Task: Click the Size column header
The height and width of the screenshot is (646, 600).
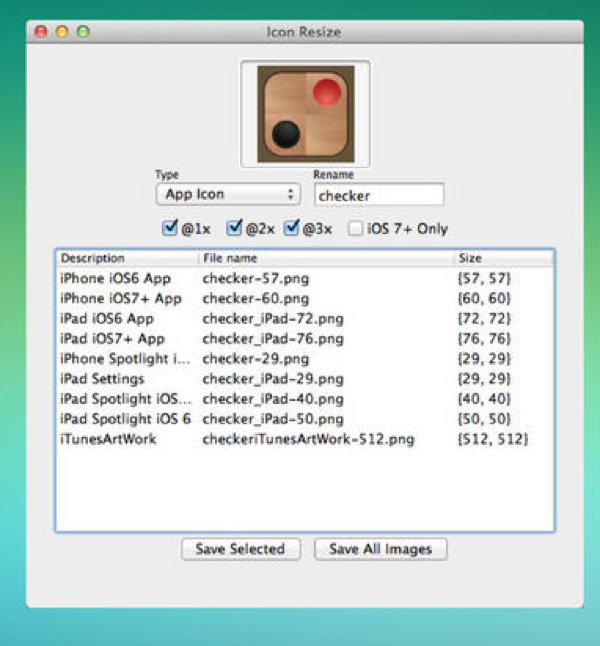Action: (504, 258)
